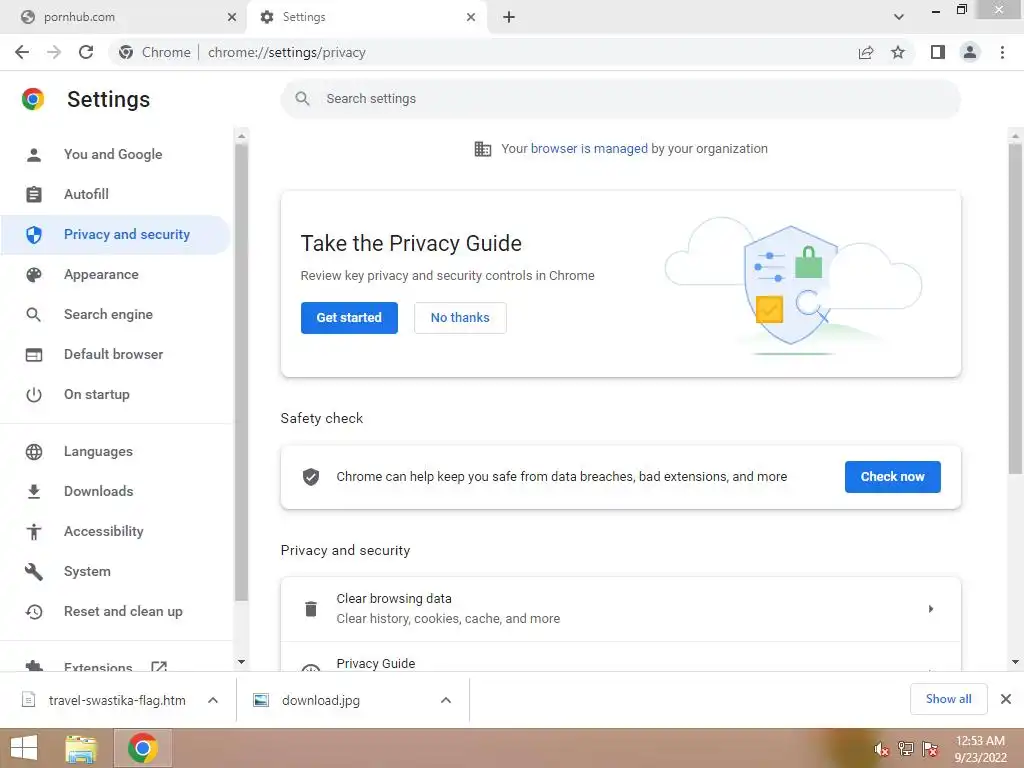Select the Settings tab
Image resolution: width=1024 pixels, height=768 pixels.
point(368,17)
